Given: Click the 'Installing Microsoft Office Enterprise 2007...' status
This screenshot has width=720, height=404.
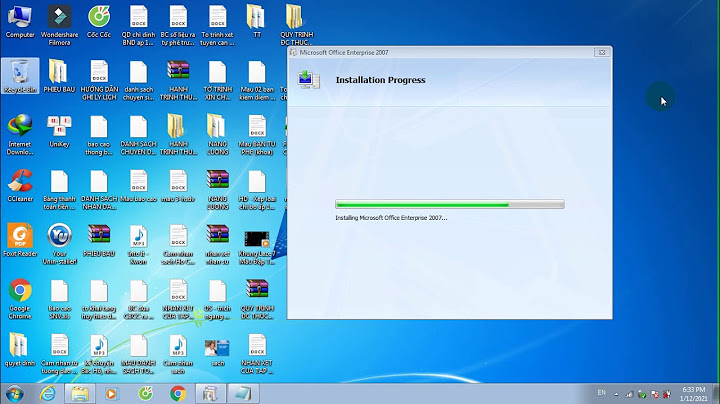Looking at the screenshot, I should [x=391, y=218].
